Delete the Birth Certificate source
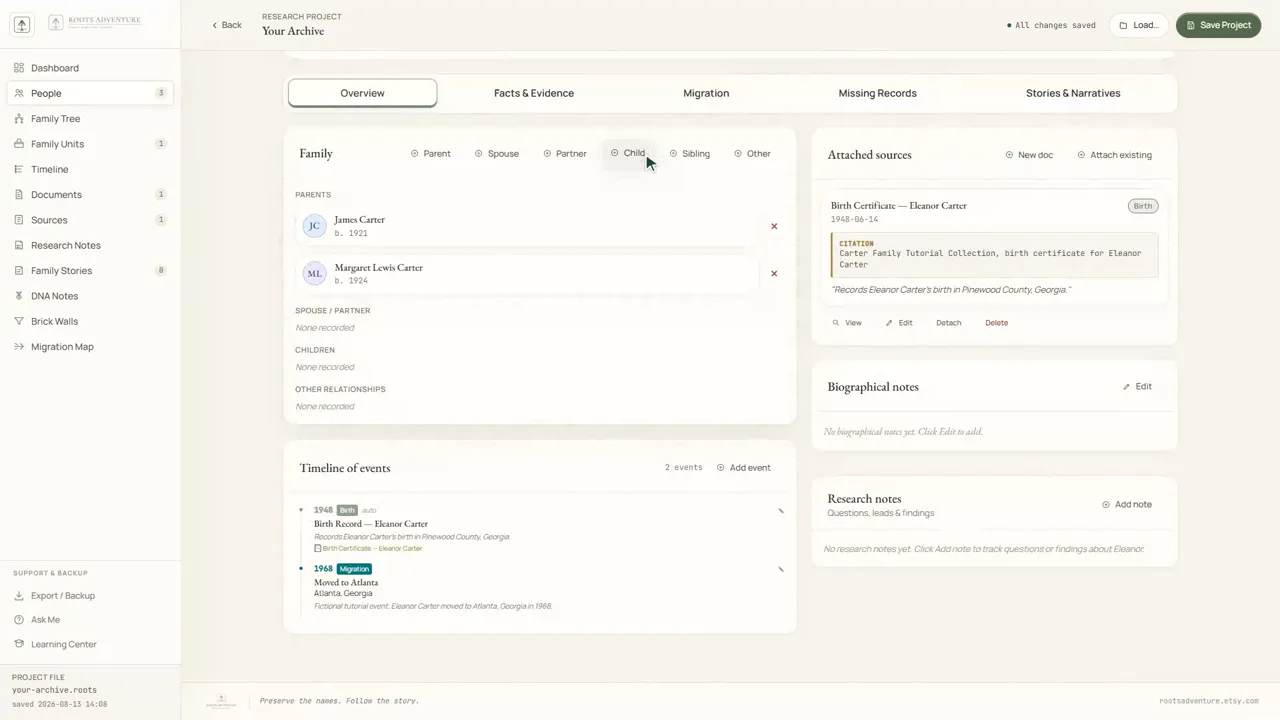 click(997, 323)
